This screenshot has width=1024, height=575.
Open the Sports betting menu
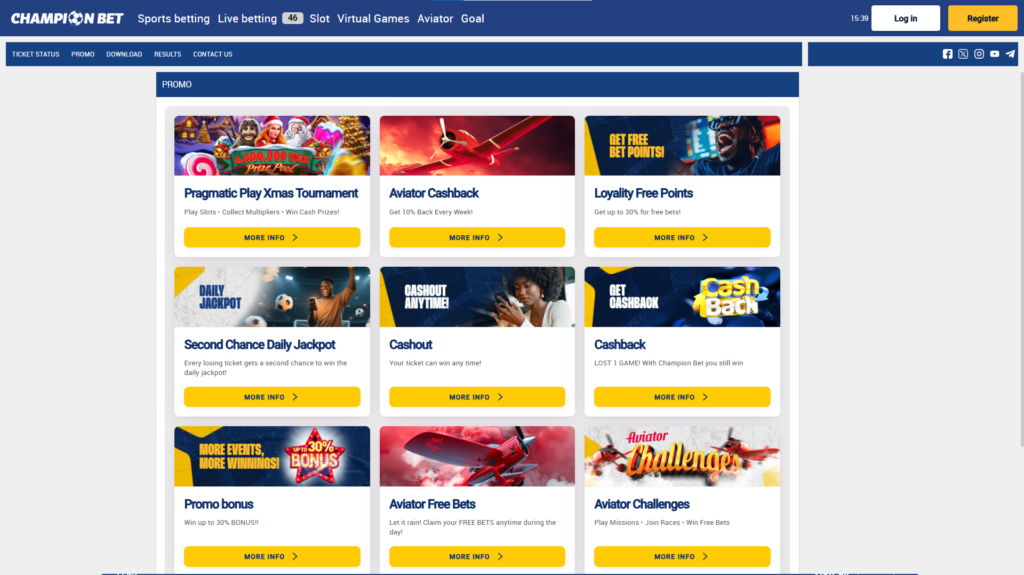point(174,18)
